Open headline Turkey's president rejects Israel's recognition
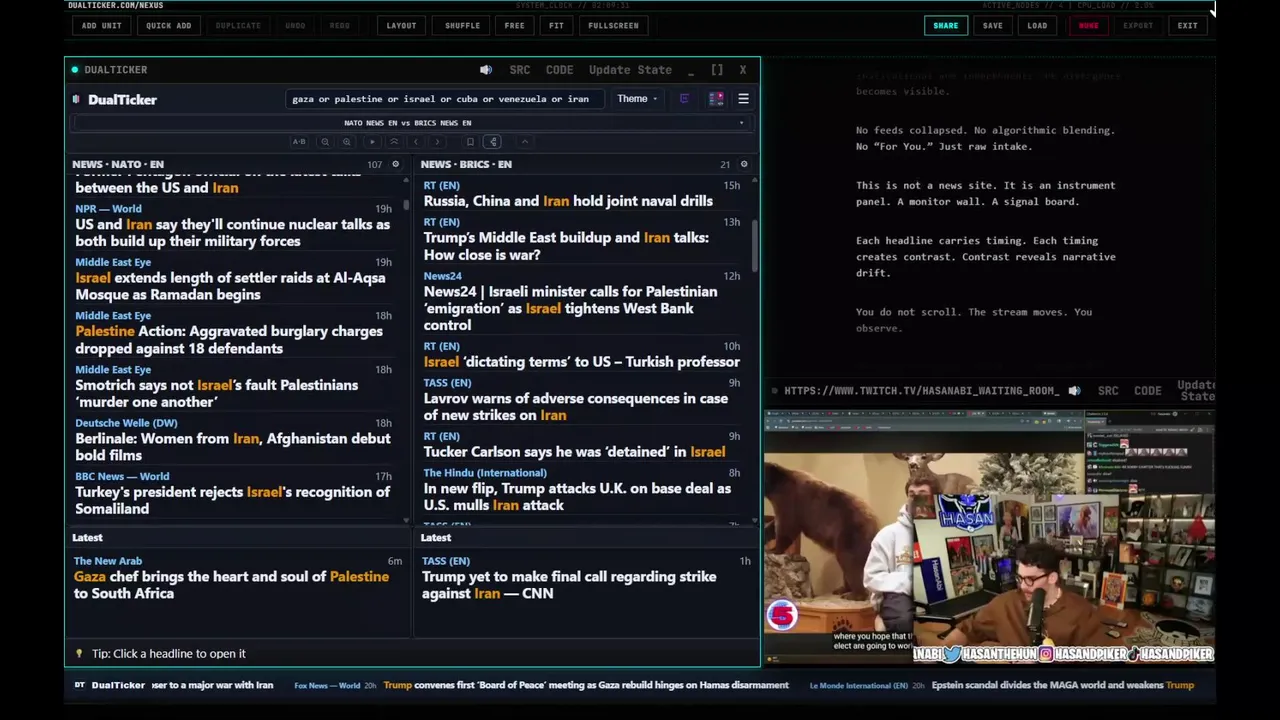 [232, 500]
